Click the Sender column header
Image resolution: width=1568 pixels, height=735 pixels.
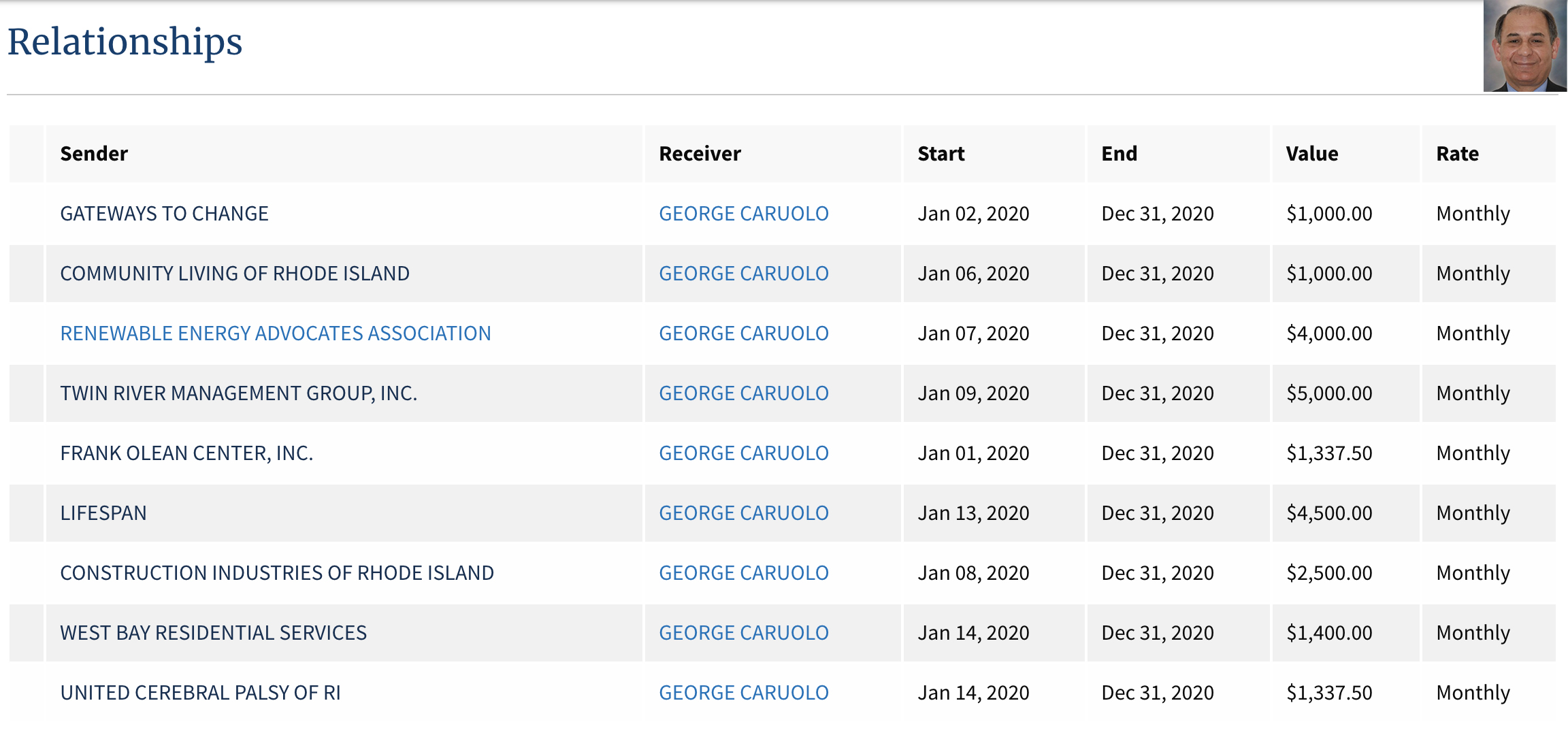(x=94, y=154)
